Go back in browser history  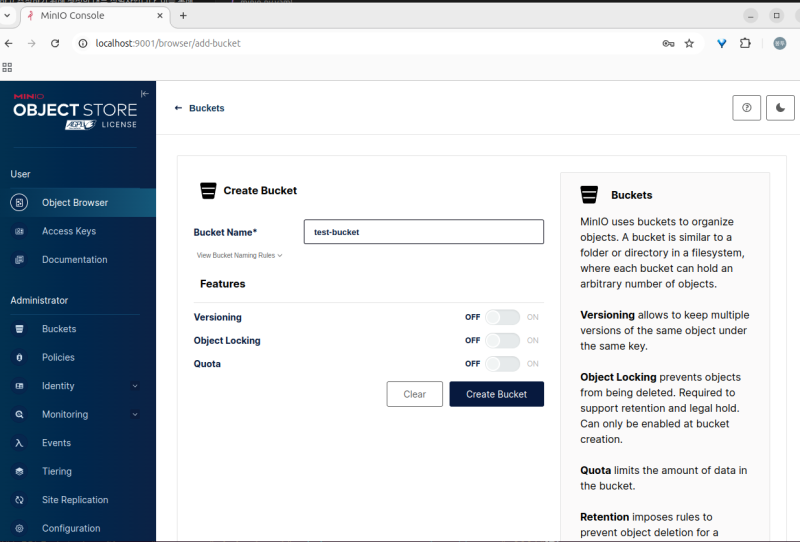pyautogui.click(x=9, y=43)
